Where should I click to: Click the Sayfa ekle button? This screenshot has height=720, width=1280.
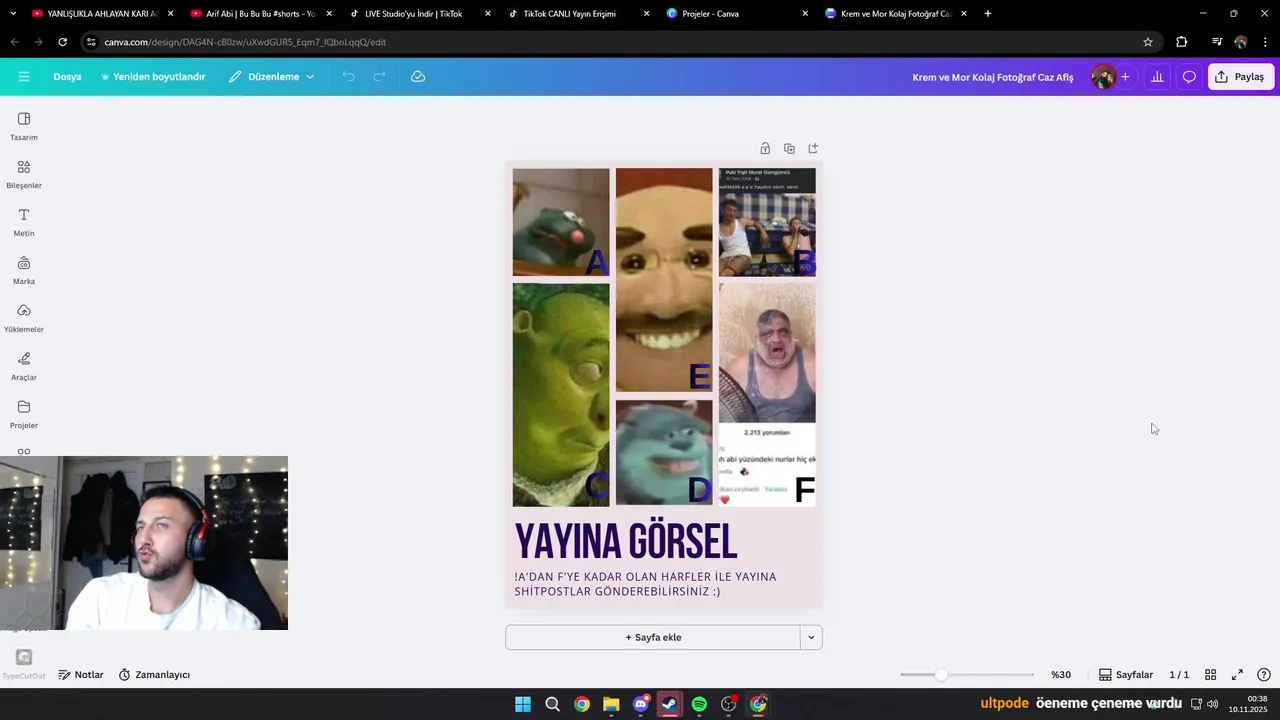click(x=653, y=637)
